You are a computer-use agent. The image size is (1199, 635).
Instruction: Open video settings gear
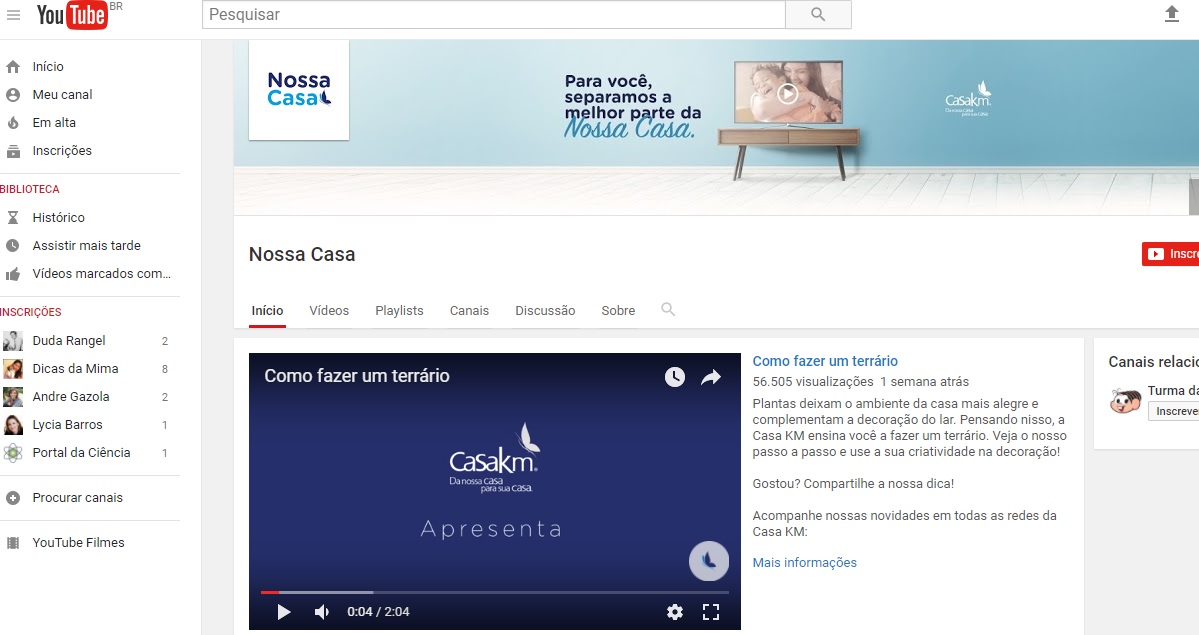pyautogui.click(x=674, y=611)
